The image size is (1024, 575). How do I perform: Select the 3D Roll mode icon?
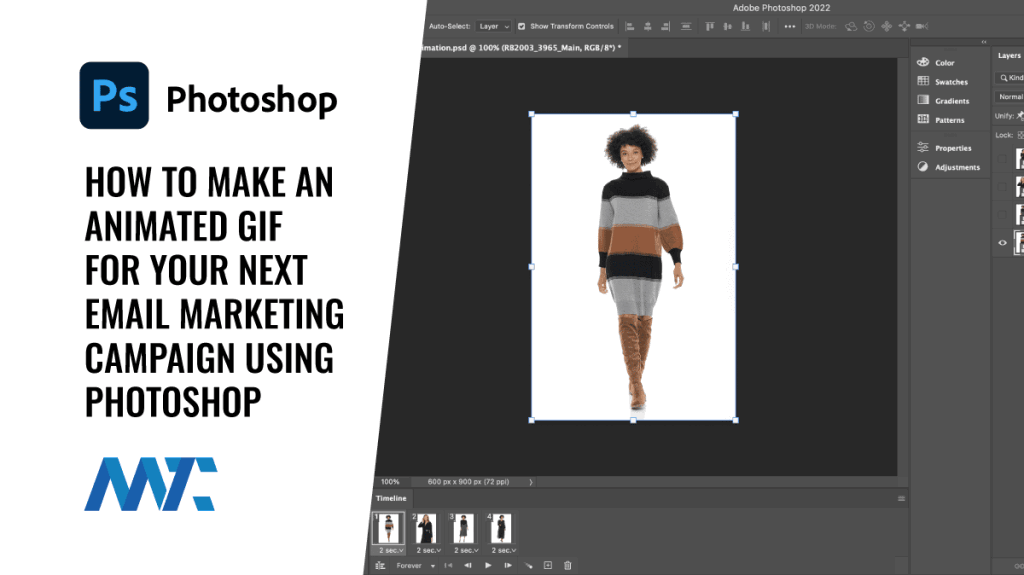tap(869, 27)
